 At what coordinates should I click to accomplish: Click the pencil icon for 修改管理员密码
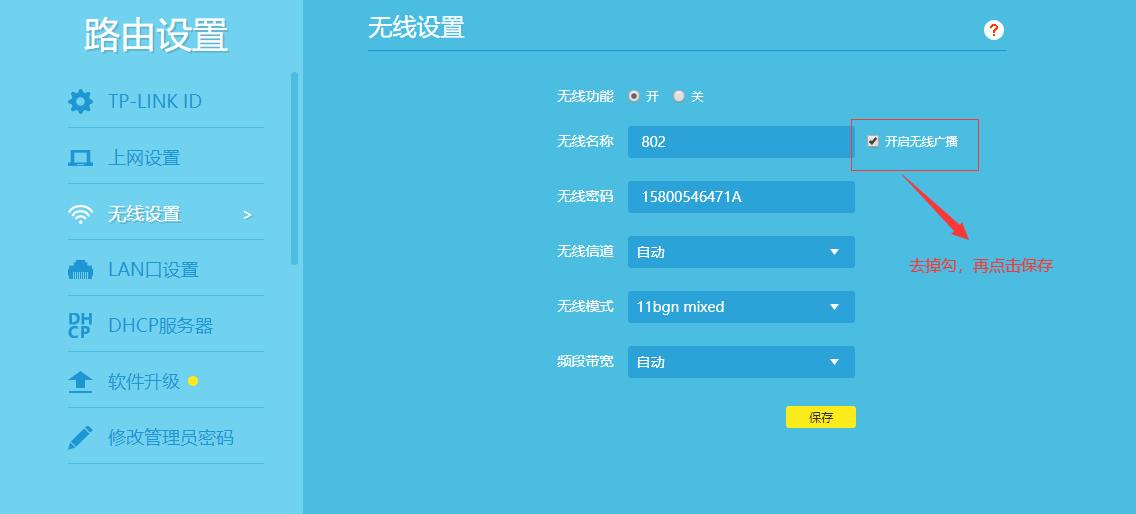point(80,437)
